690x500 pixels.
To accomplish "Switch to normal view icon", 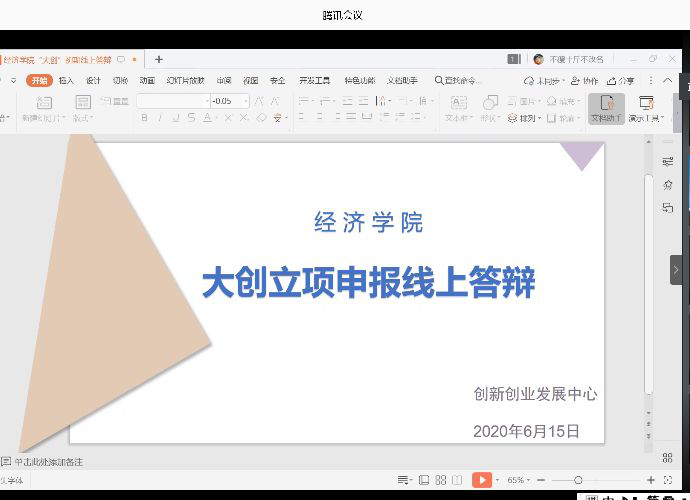I will [x=424, y=480].
